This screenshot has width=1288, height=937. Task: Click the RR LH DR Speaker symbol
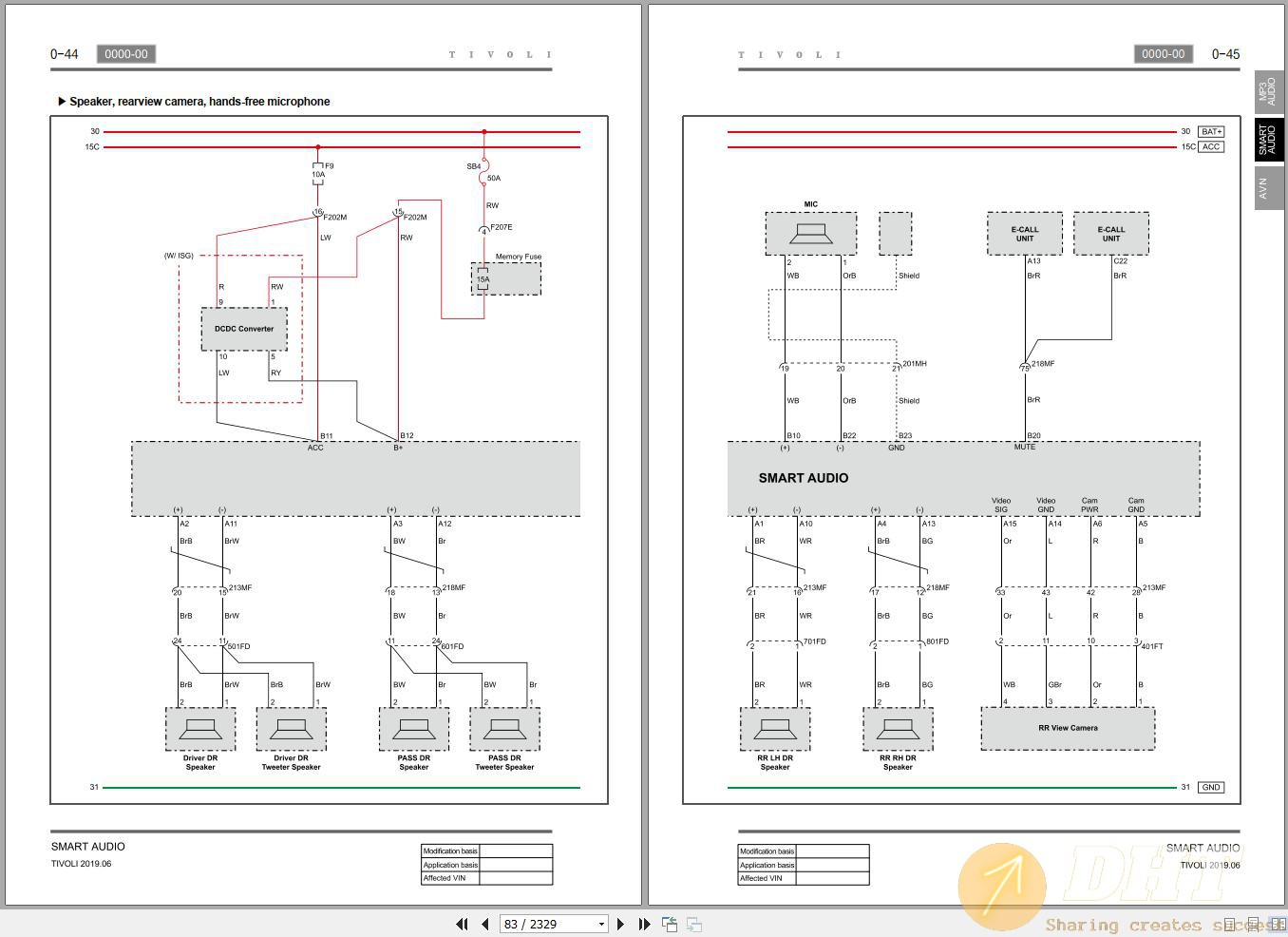point(775,729)
